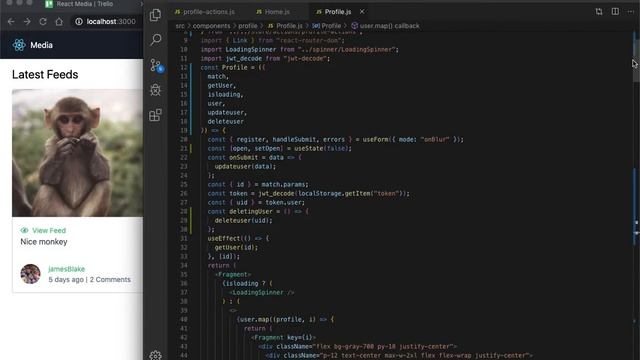Click the src breadcrumb segment

(180, 26)
